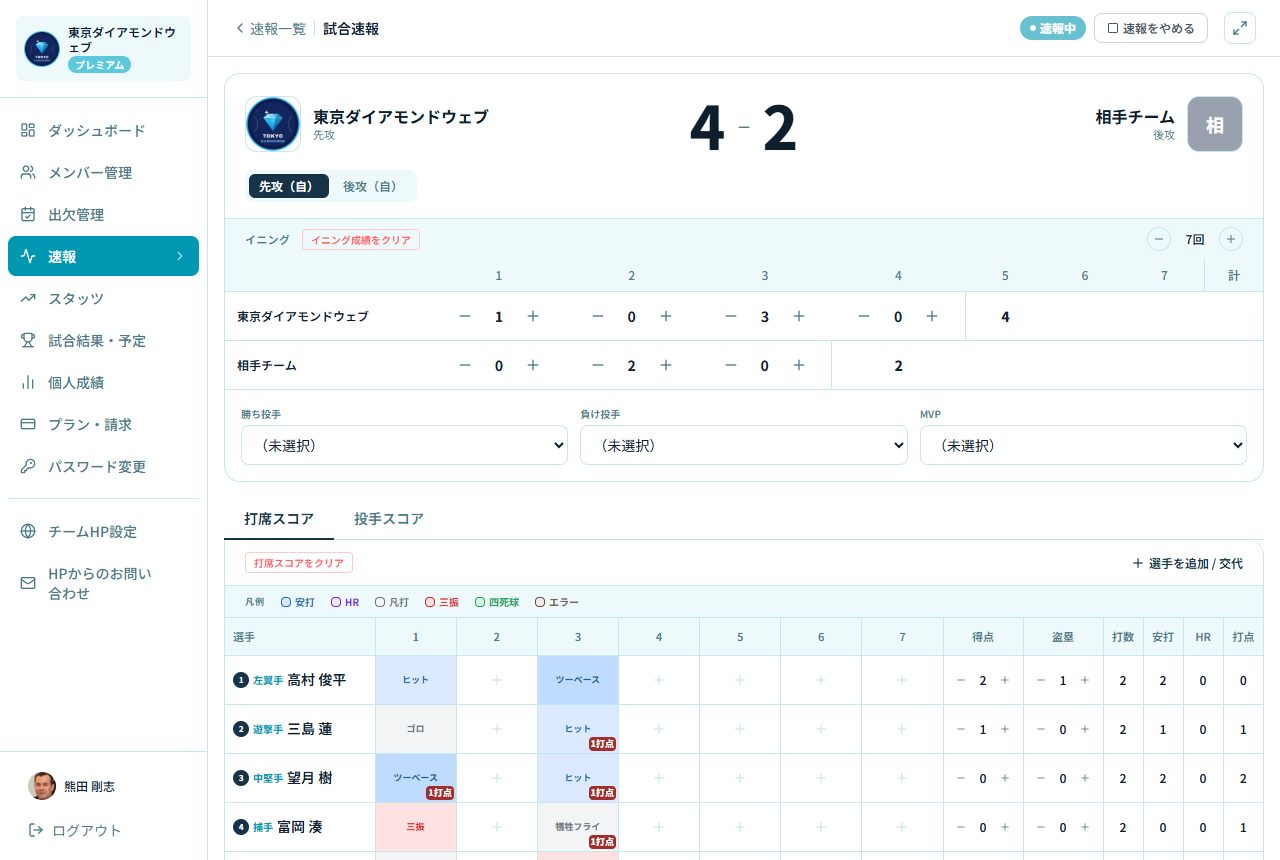1280x860 pixels.
Task: Click 富岡 湊 inning 1 三振 cell
Action: pyautogui.click(x=416, y=827)
